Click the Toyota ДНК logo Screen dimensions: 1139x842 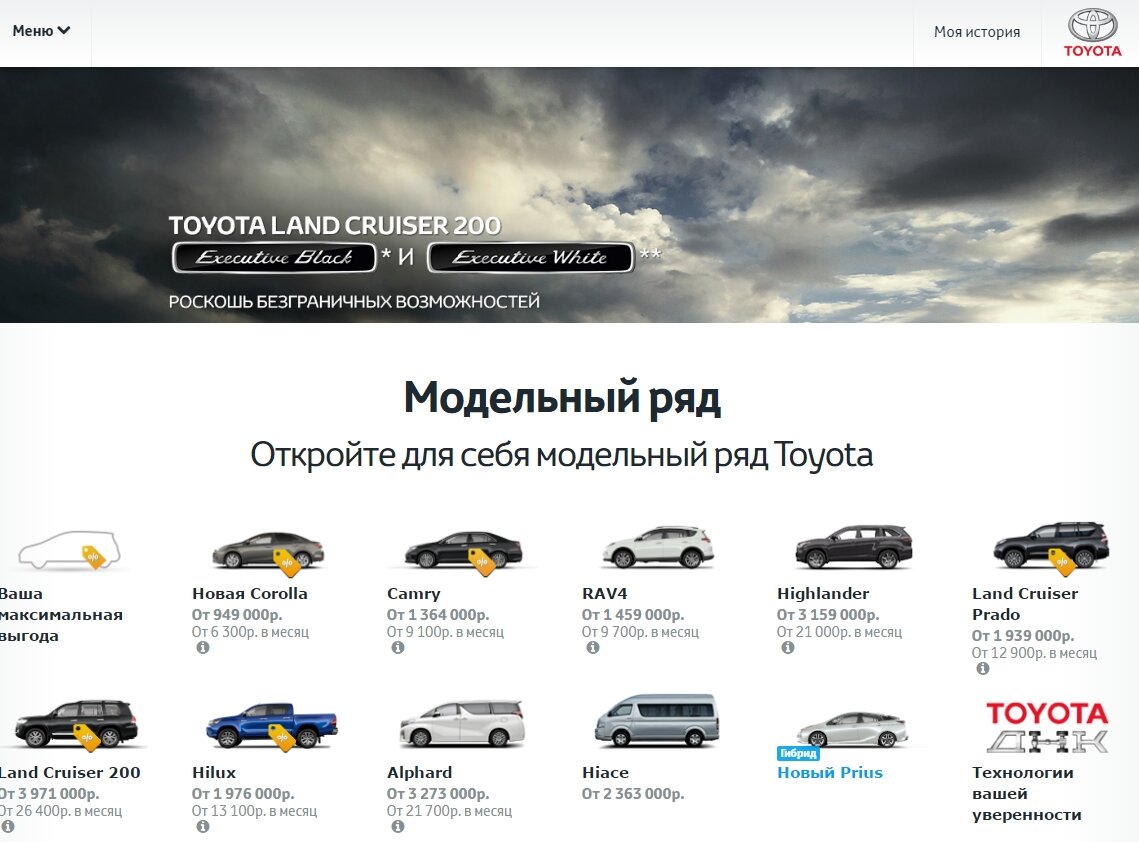point(1047,726)
